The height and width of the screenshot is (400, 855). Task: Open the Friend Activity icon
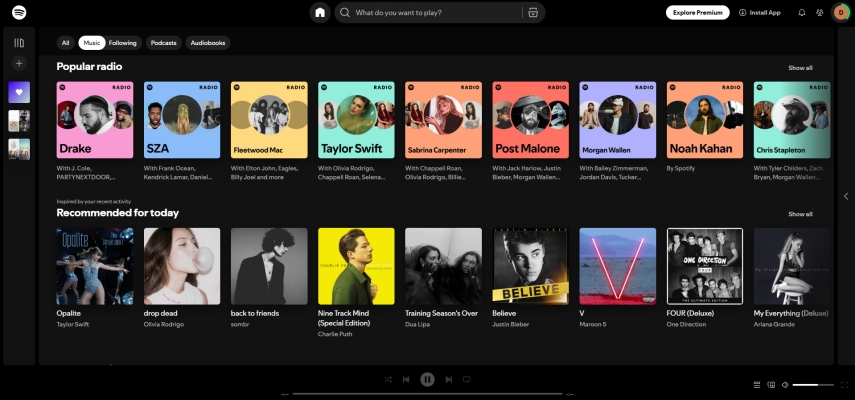point(820,13)
